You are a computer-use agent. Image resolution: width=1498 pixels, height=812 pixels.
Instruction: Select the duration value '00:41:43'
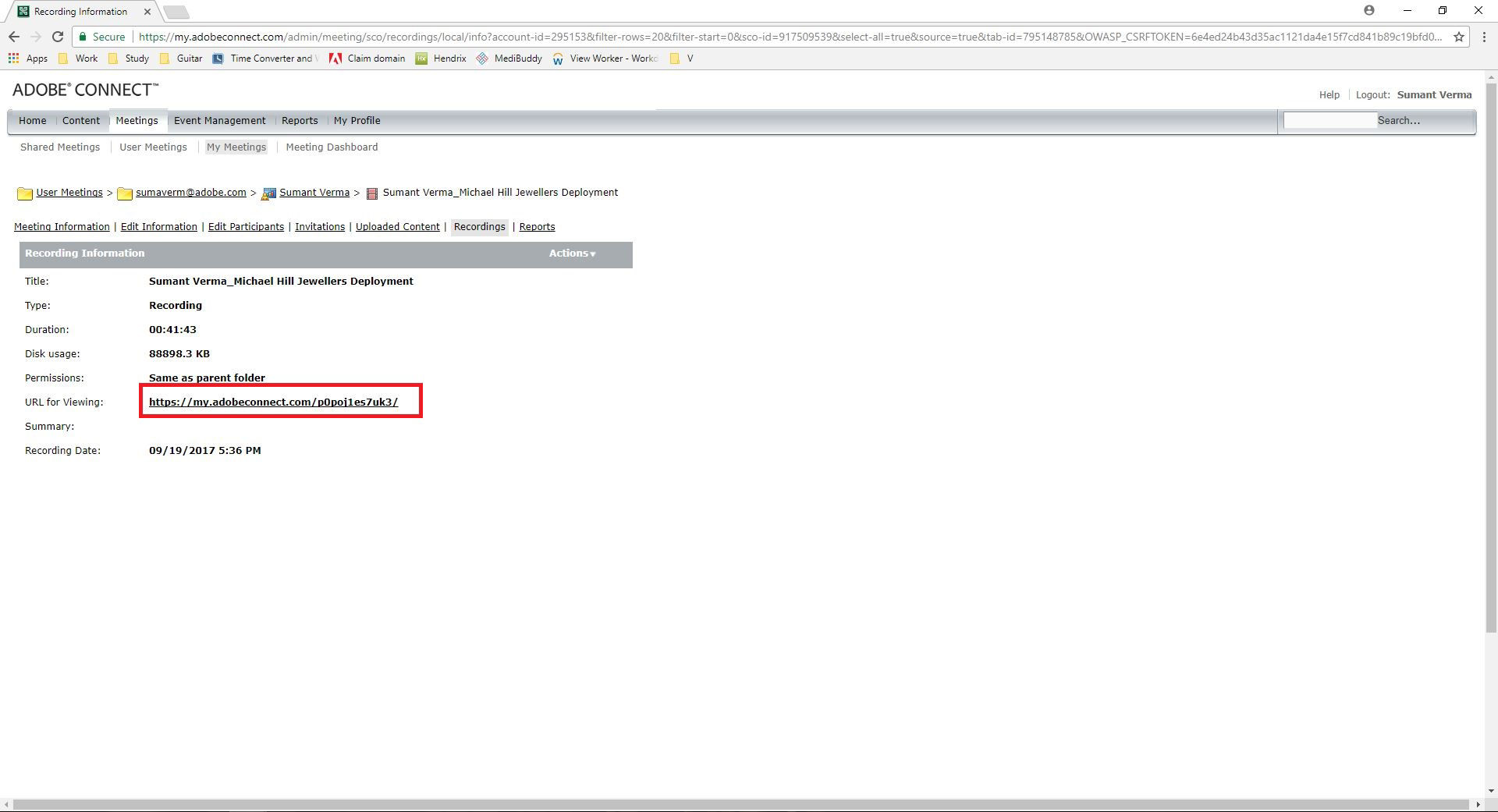click(172, 330)
